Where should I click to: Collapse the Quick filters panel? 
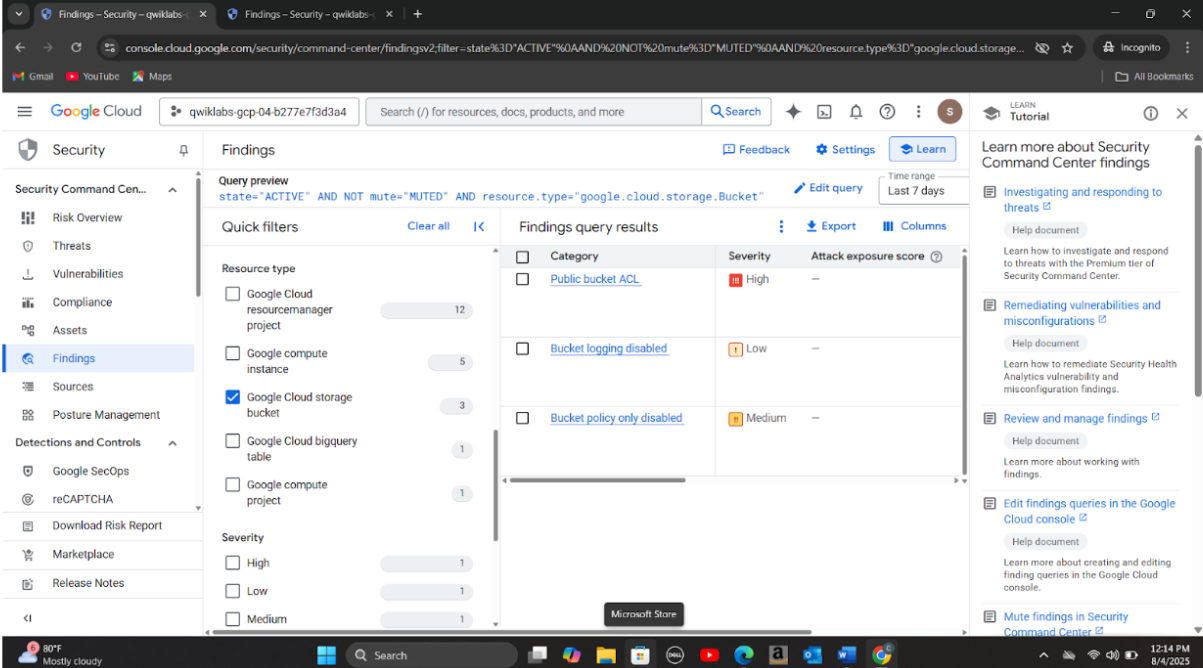tap(479, 227)
